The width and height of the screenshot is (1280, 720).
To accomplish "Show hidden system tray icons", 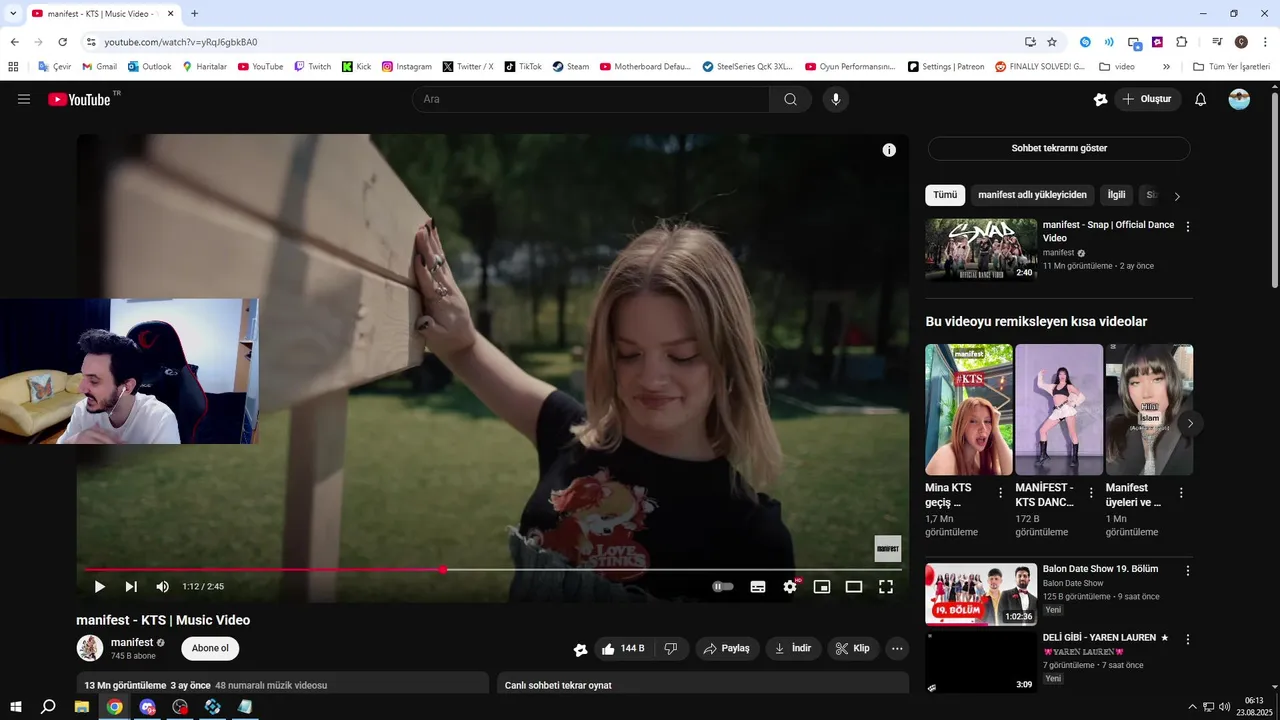I will (1192, 707).
